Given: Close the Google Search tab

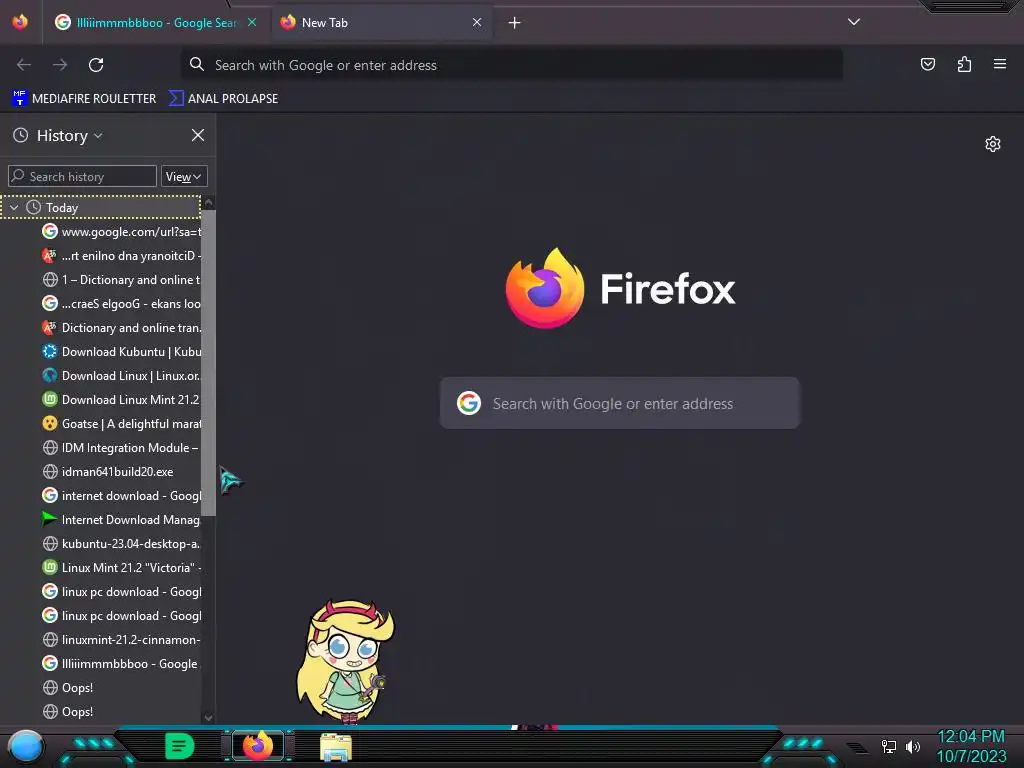Looking at the screenshot, I should click(252, 22).
